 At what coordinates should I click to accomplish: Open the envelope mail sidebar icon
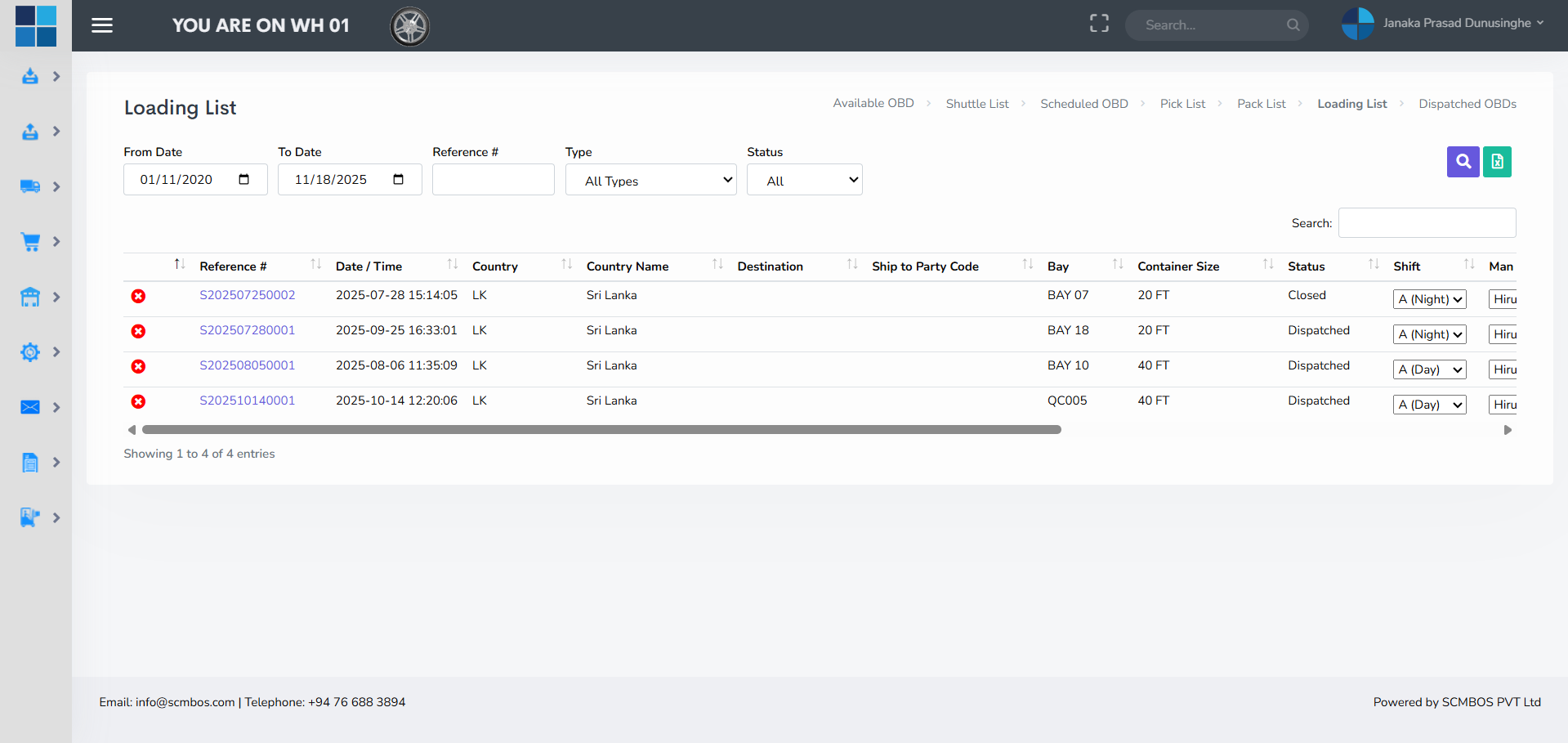point(30,407)
